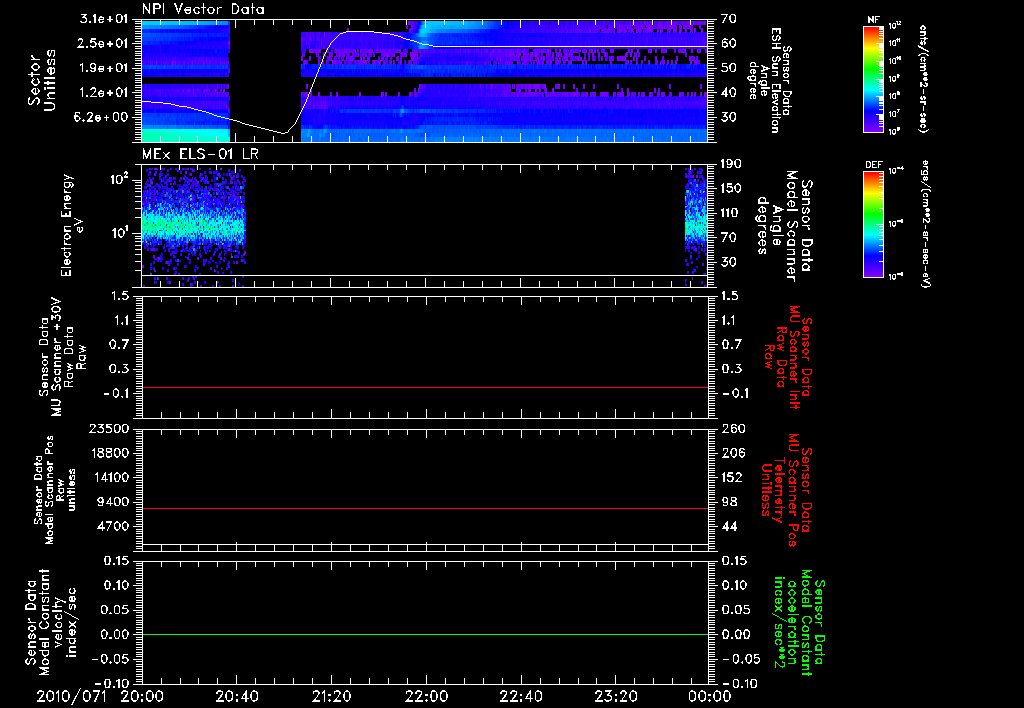Select the 'NPI Vector Data' panel title

point(203,9)
